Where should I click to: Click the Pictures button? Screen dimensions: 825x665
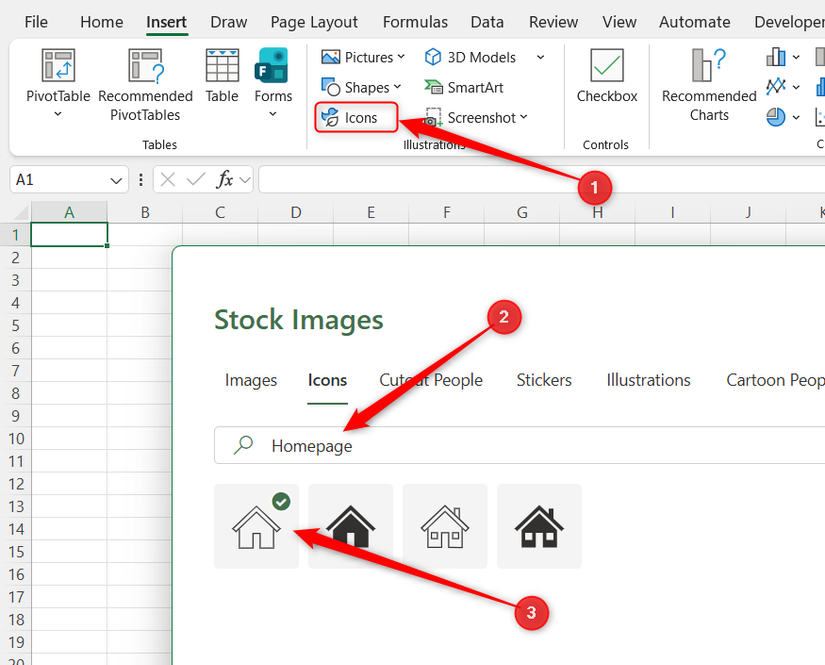point(358,57)
